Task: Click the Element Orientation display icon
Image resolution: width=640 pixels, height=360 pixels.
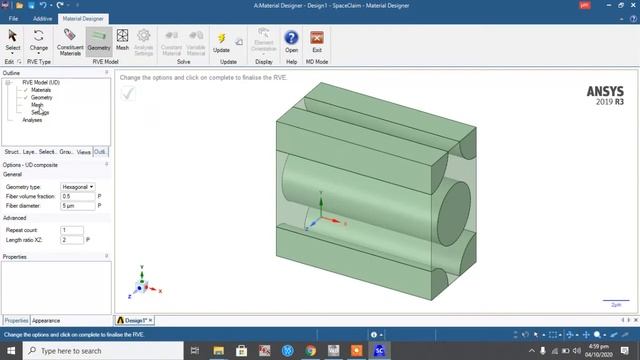Action: [x=264, y=33]
